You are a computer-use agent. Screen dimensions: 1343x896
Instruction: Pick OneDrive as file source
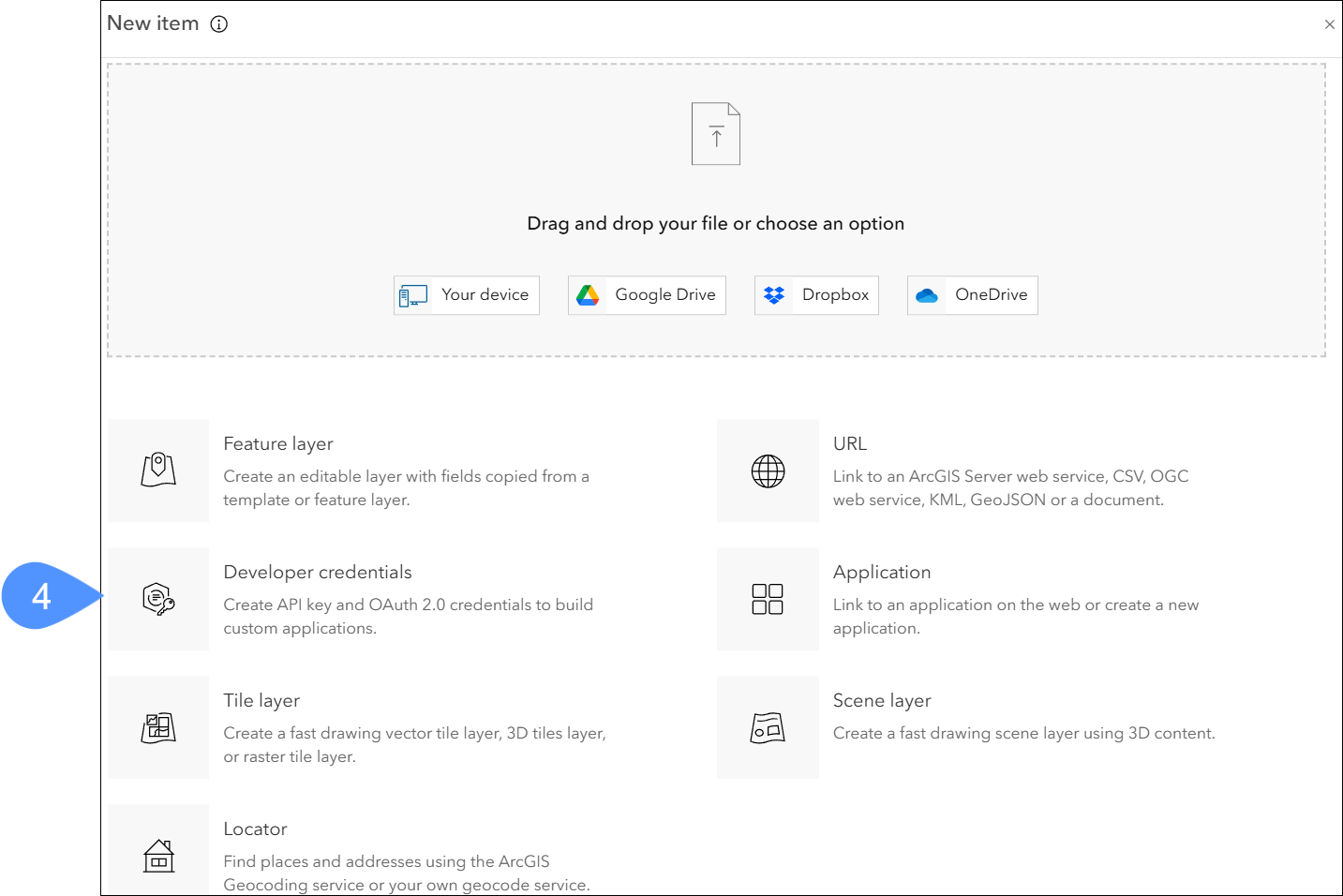point(972,295)
